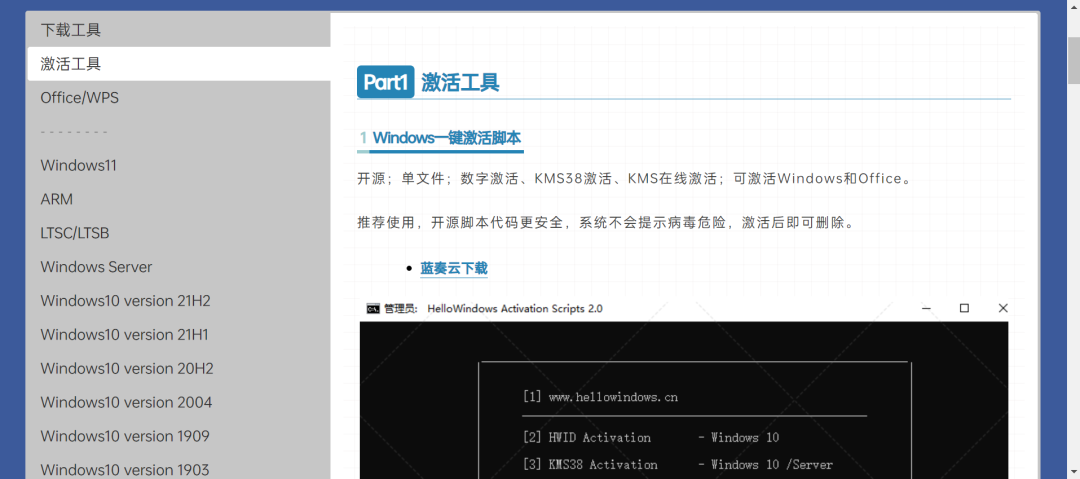Click the paragraph starting with 开源；单文件
Image resolution: width=1080 pixels, height=479 pixels.
click(634, 179)
